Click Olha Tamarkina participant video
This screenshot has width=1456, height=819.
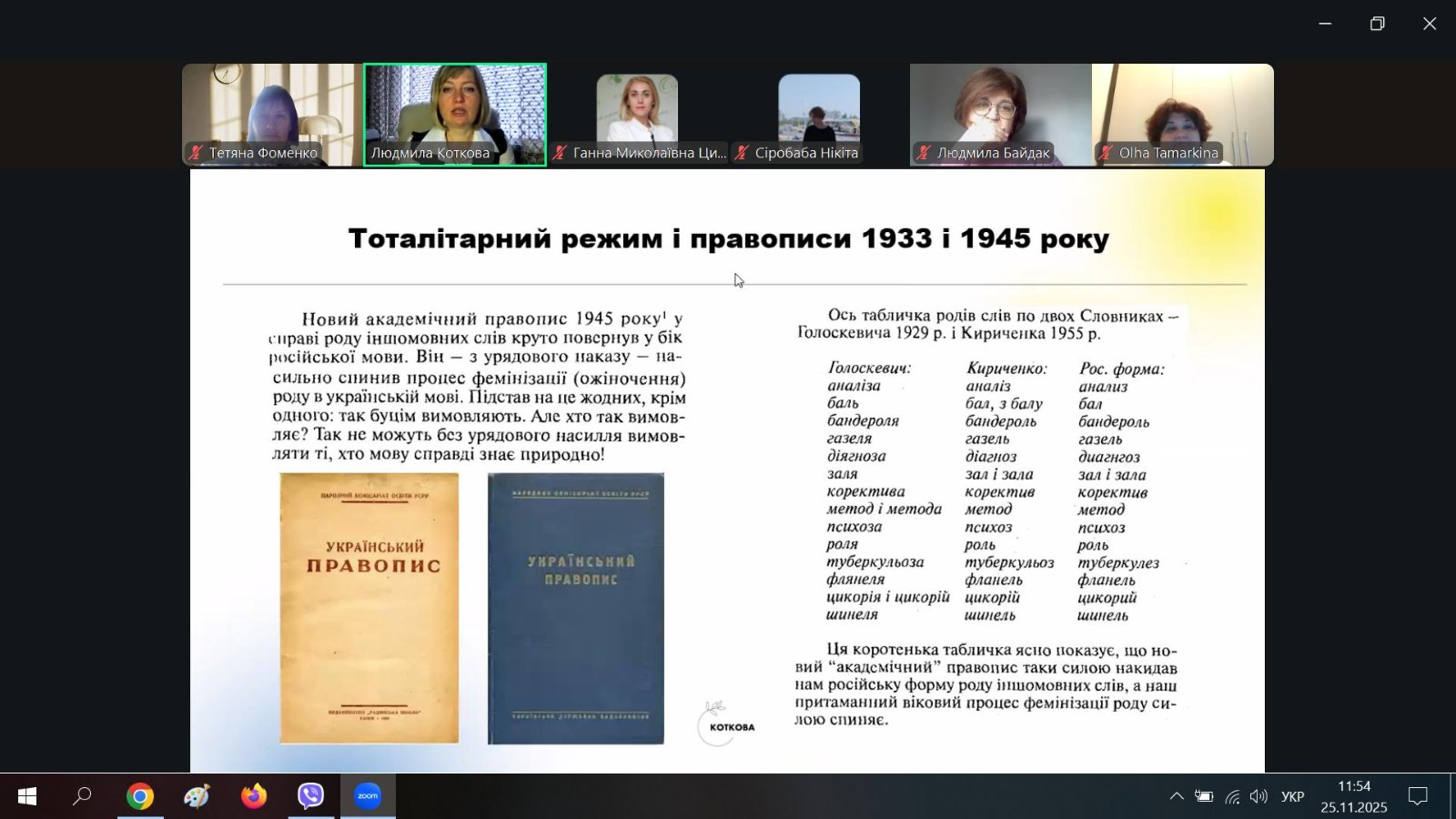coord(1182,114)
